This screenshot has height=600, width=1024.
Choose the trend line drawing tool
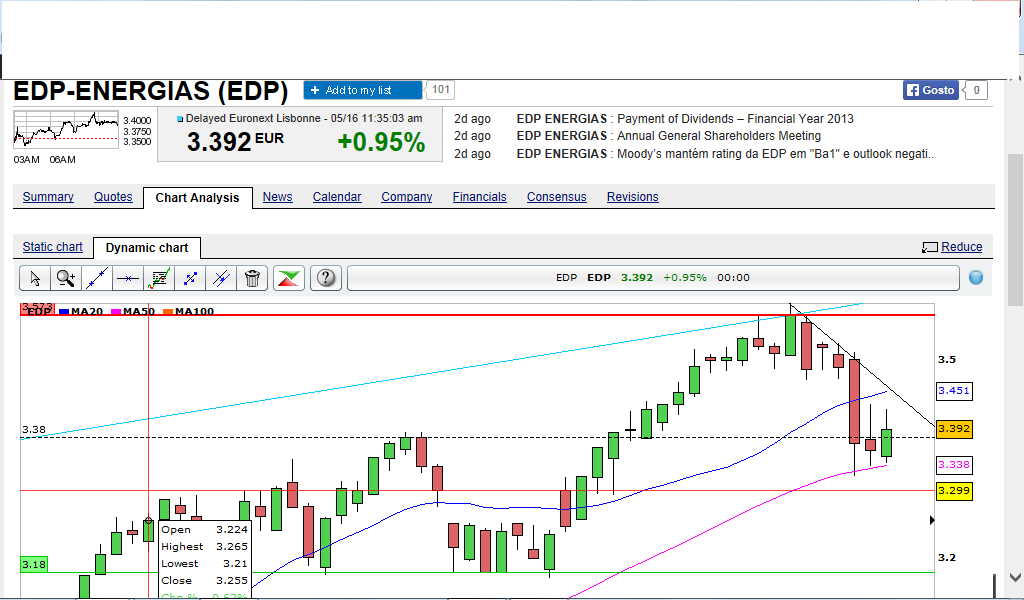(97, 278)
